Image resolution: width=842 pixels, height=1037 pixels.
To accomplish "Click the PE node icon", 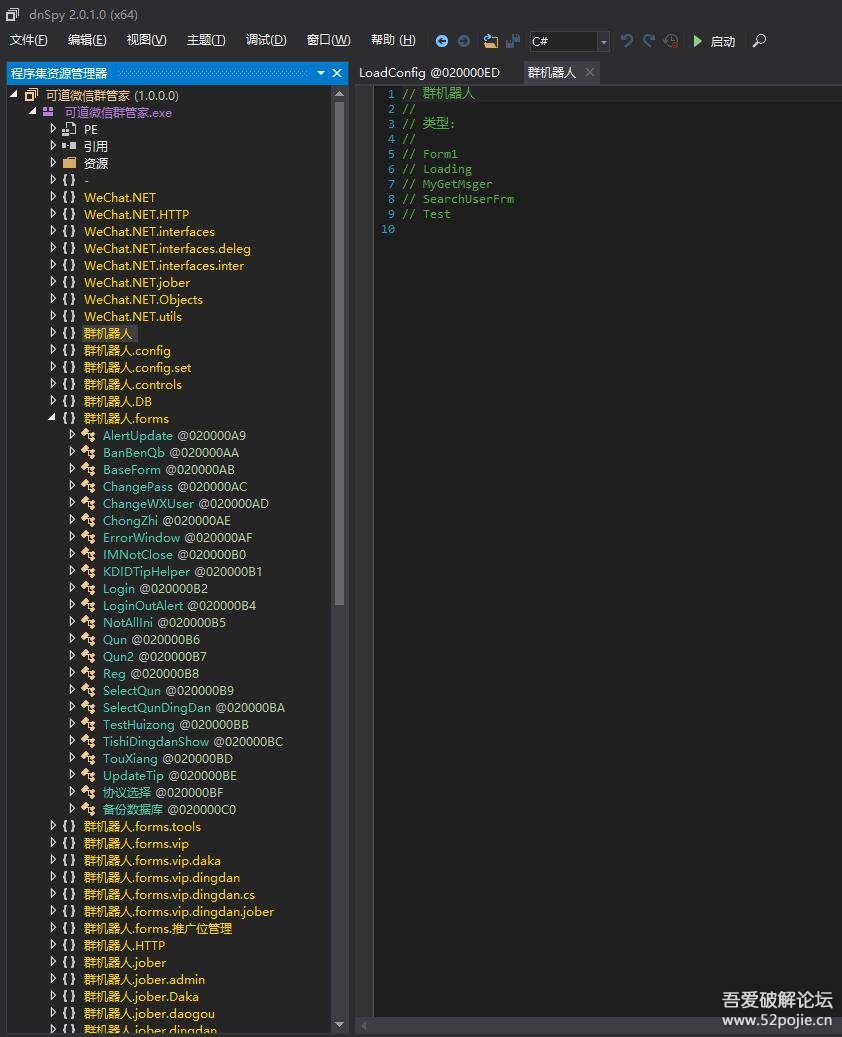I will click(x=69, y=129).
